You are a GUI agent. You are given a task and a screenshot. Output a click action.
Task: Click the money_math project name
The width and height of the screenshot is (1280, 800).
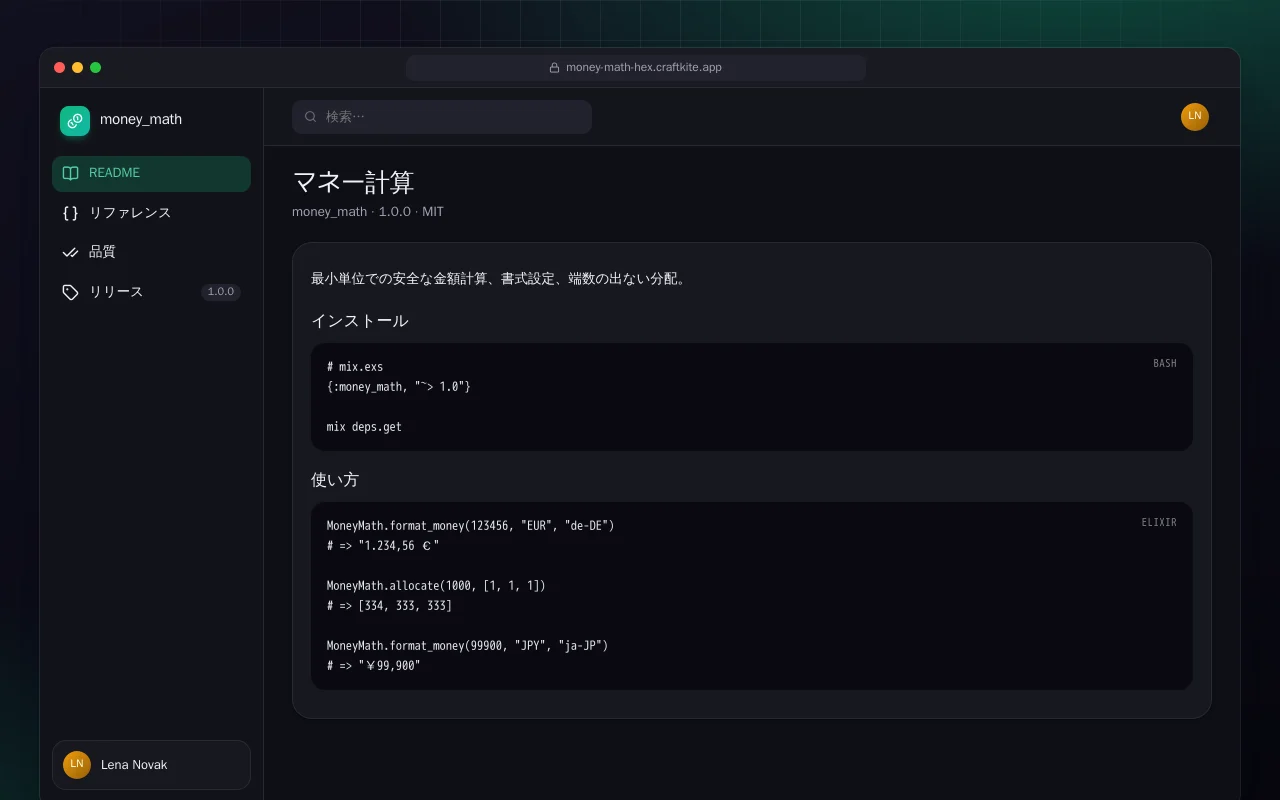pos(141,120)
